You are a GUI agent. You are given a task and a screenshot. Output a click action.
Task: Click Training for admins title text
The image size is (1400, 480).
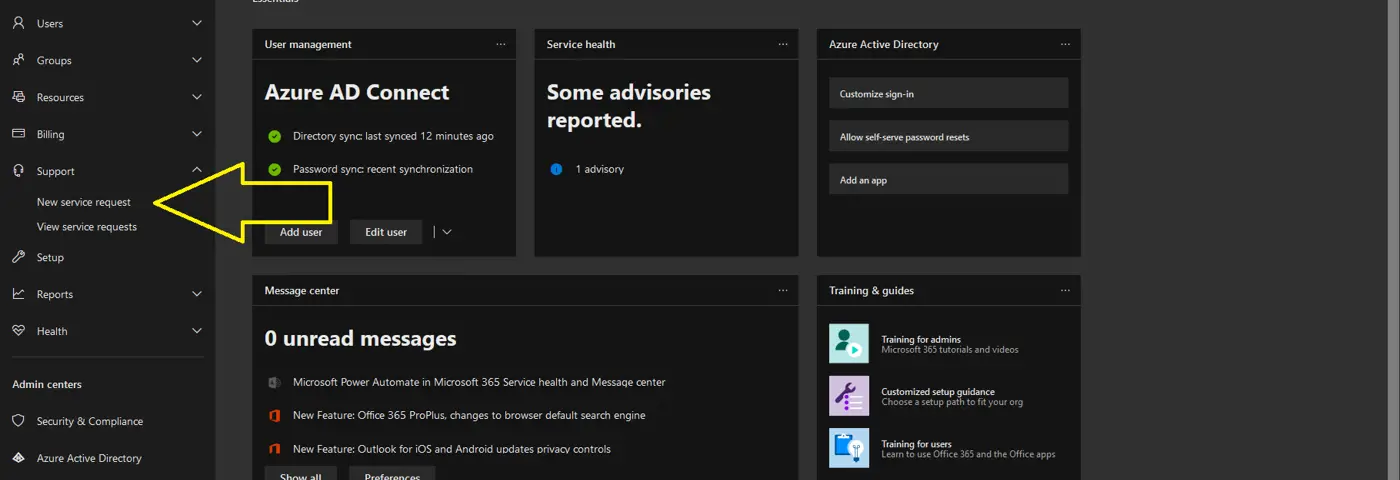click(921, 339)
